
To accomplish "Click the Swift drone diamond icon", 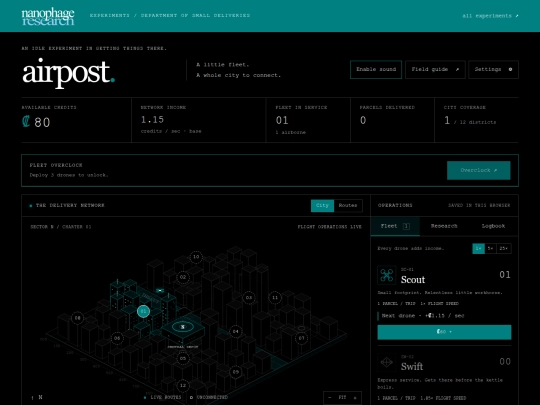I will point(386,362).
